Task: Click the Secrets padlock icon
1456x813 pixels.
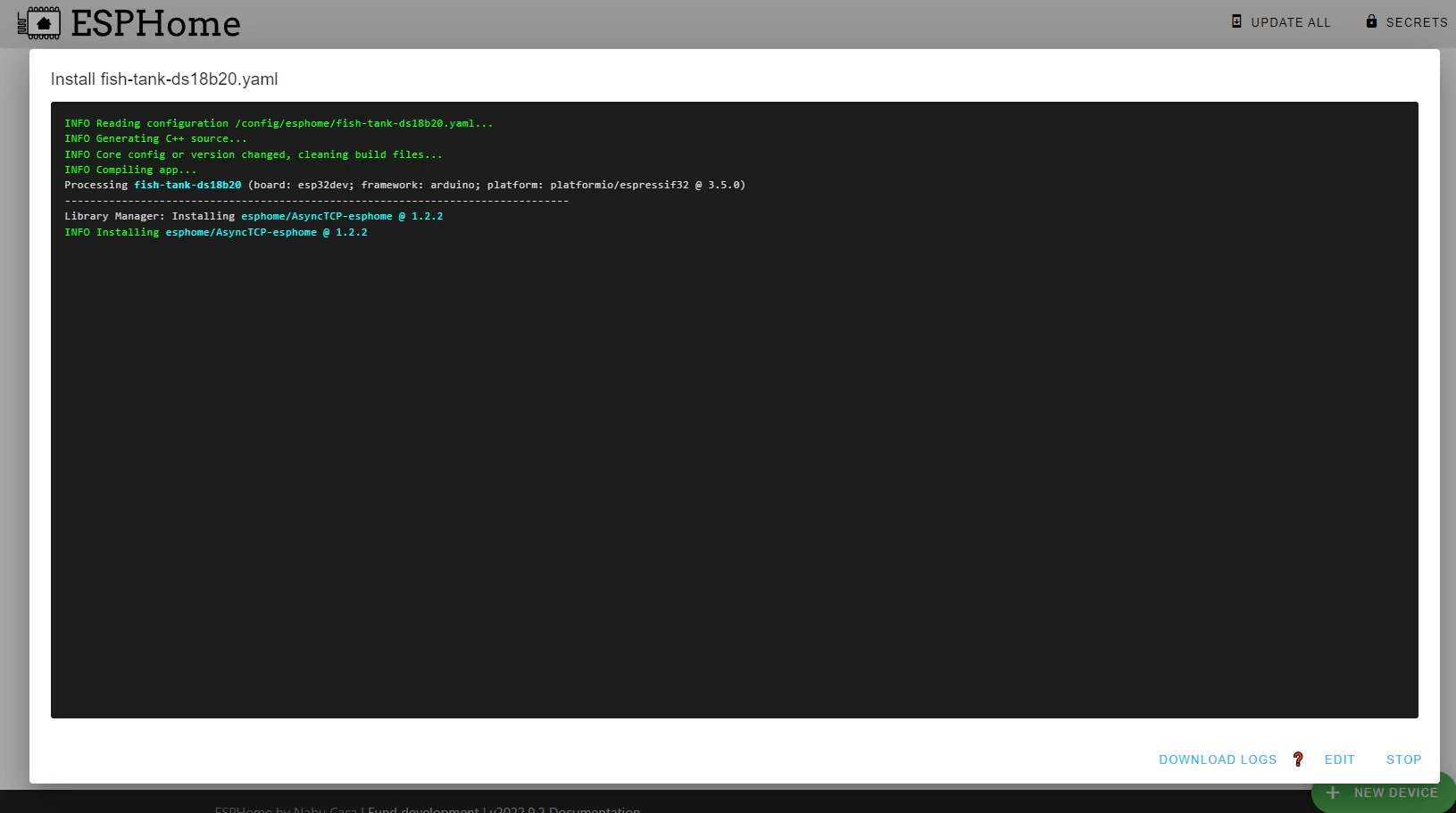Action: click(x=1371, y=21)
